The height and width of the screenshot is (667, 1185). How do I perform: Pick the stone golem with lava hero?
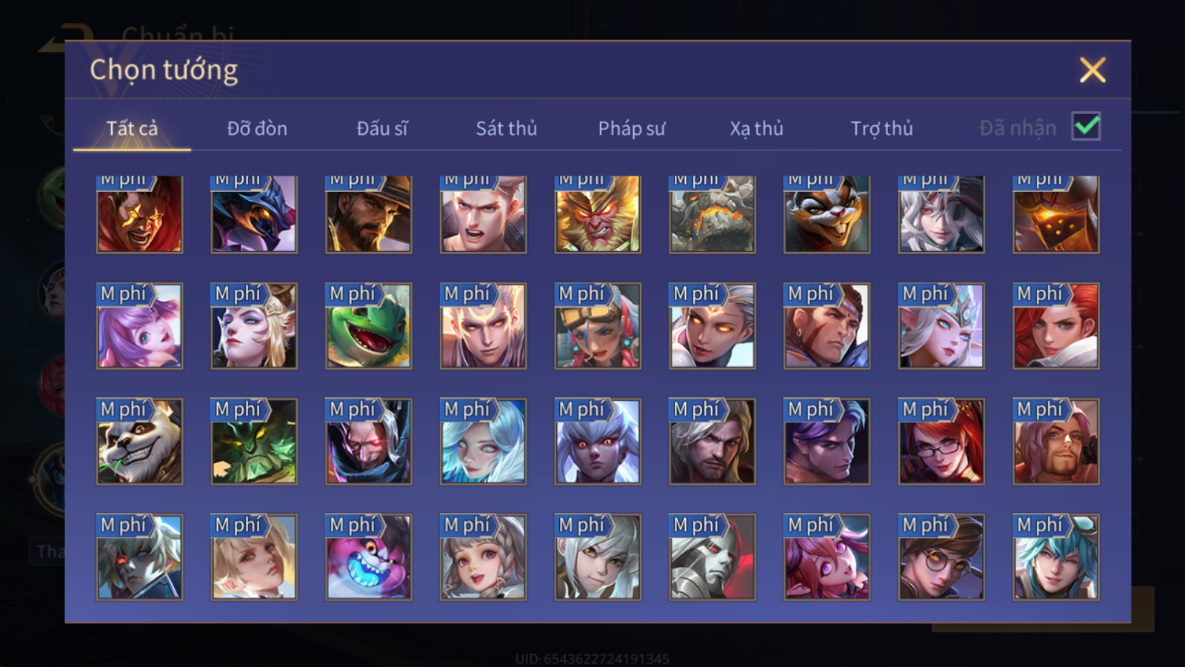pyautogui.click(x=713, y=214)
